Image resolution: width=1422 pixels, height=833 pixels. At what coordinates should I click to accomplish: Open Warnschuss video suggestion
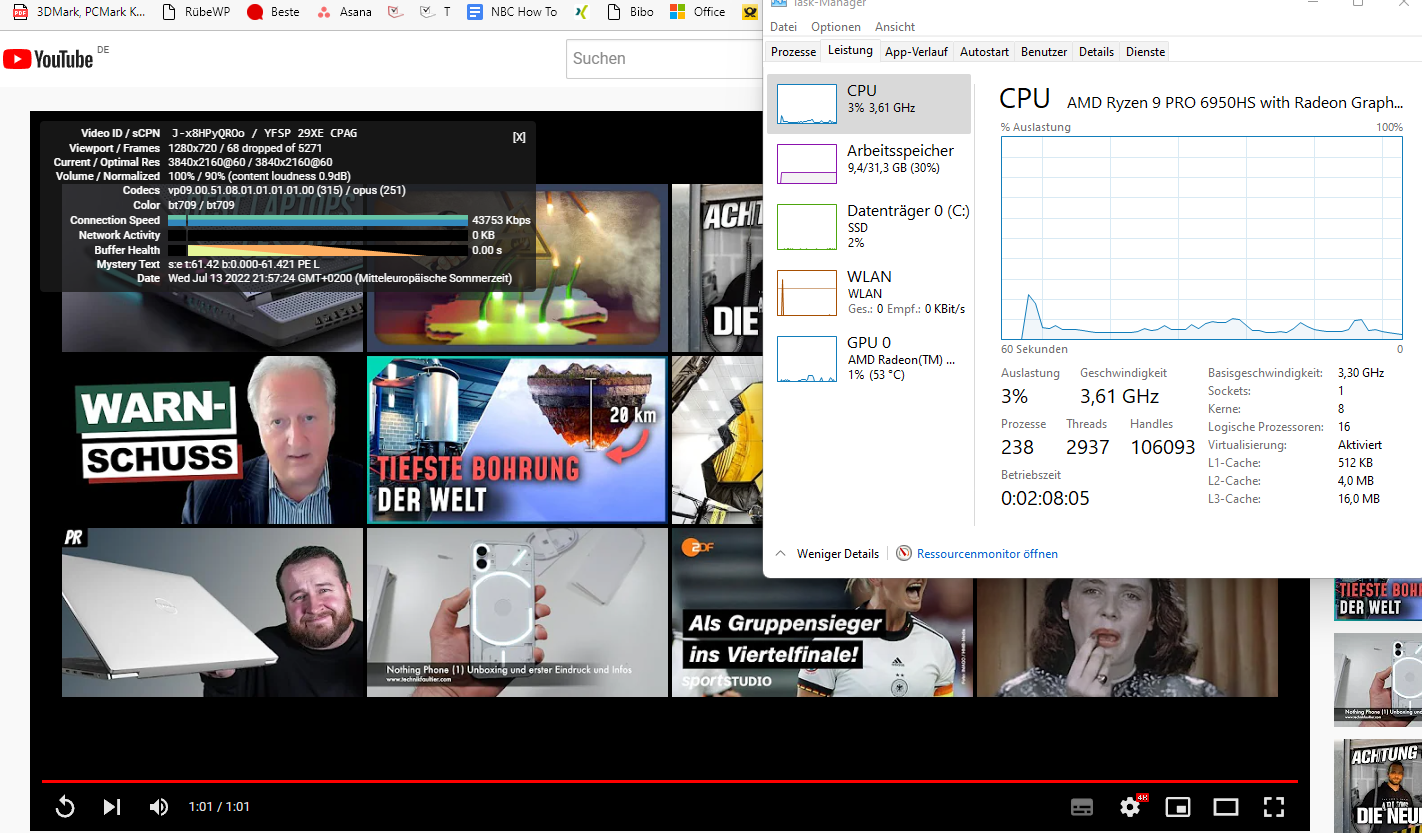[x=212, y=440]
